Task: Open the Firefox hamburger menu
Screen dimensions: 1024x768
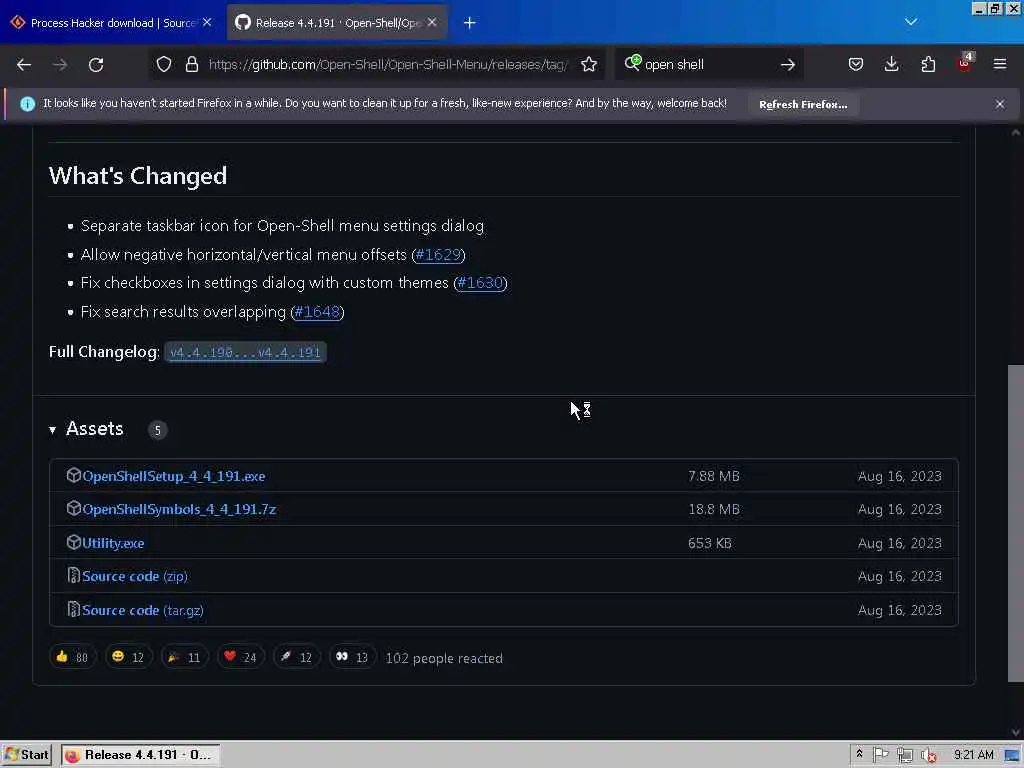Action: (1000, 64)
